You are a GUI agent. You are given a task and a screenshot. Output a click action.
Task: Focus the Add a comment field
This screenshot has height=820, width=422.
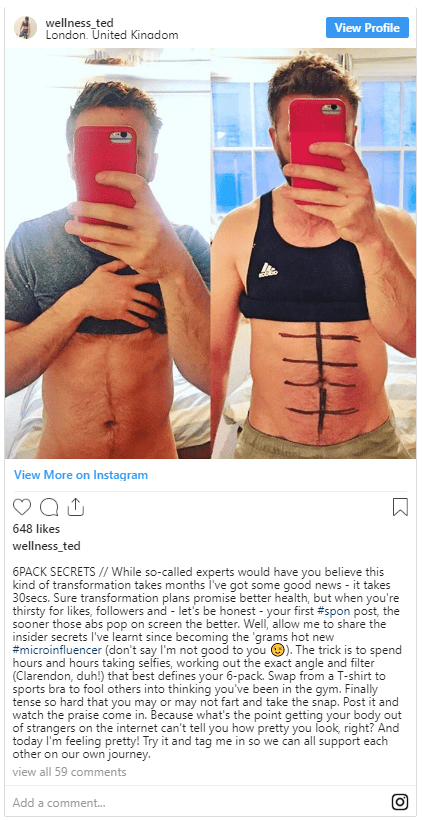click(x=199, y=802)
